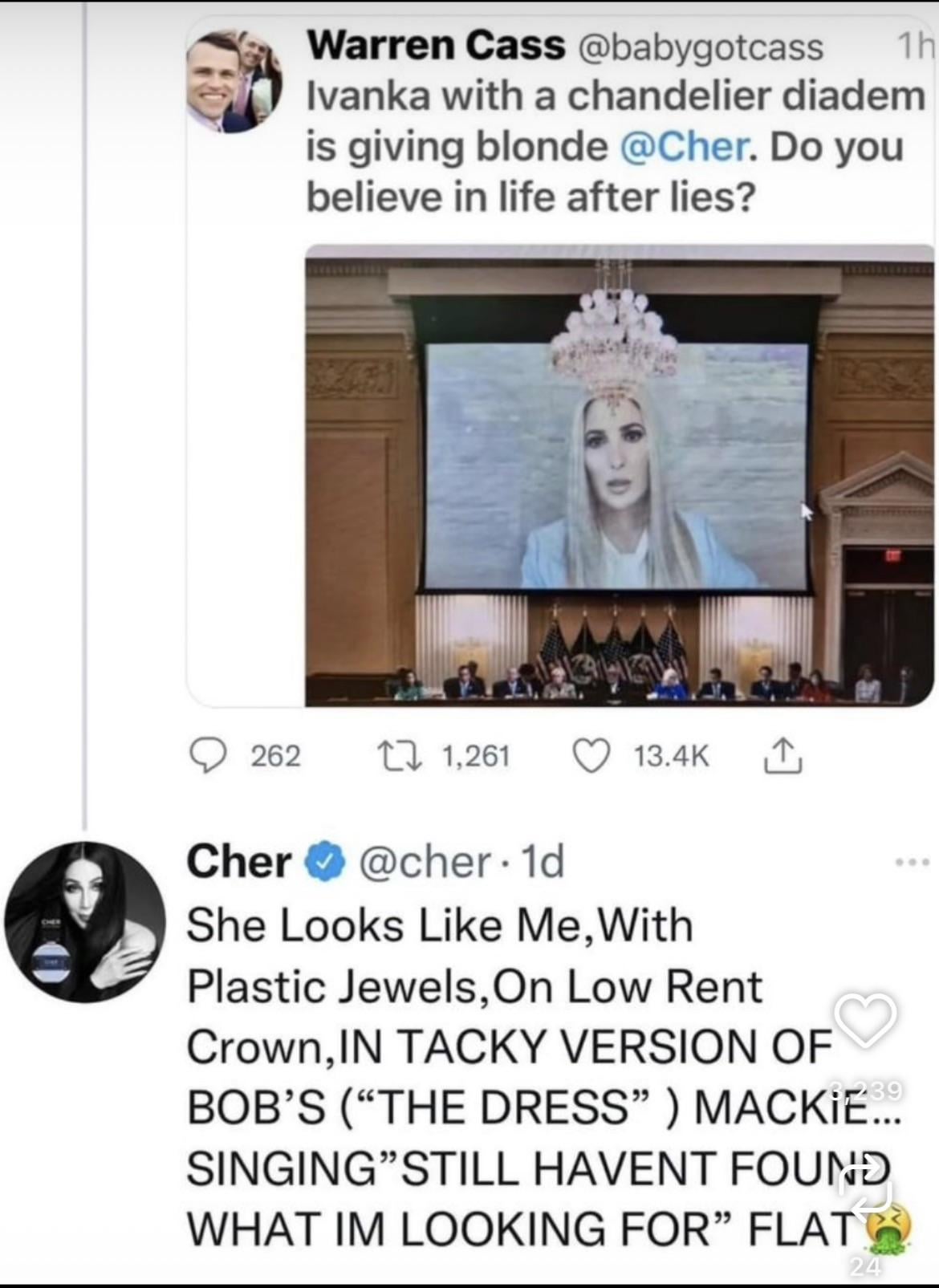Click the Warren Cass display name

coord(437,46)
